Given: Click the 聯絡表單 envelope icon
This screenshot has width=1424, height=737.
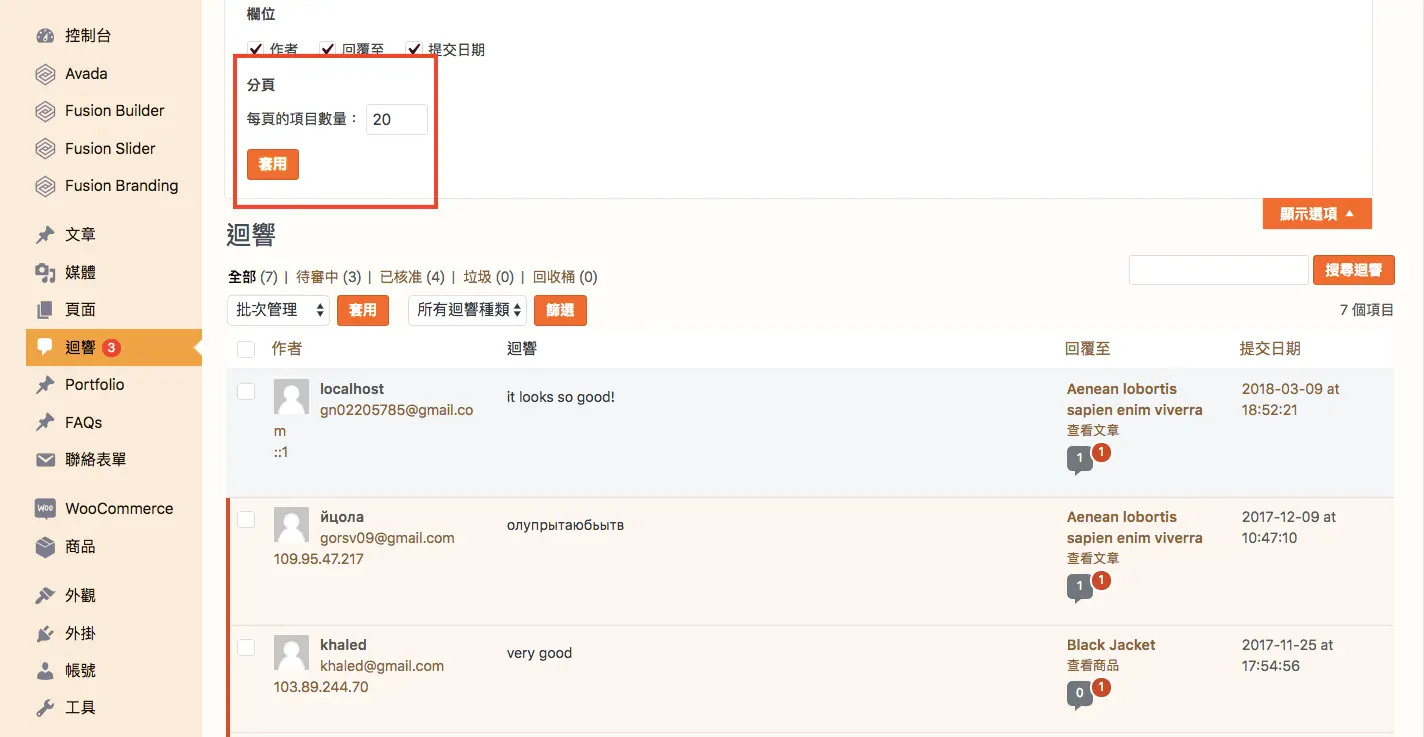Looking at the screenshot, I should coord(45,460).
